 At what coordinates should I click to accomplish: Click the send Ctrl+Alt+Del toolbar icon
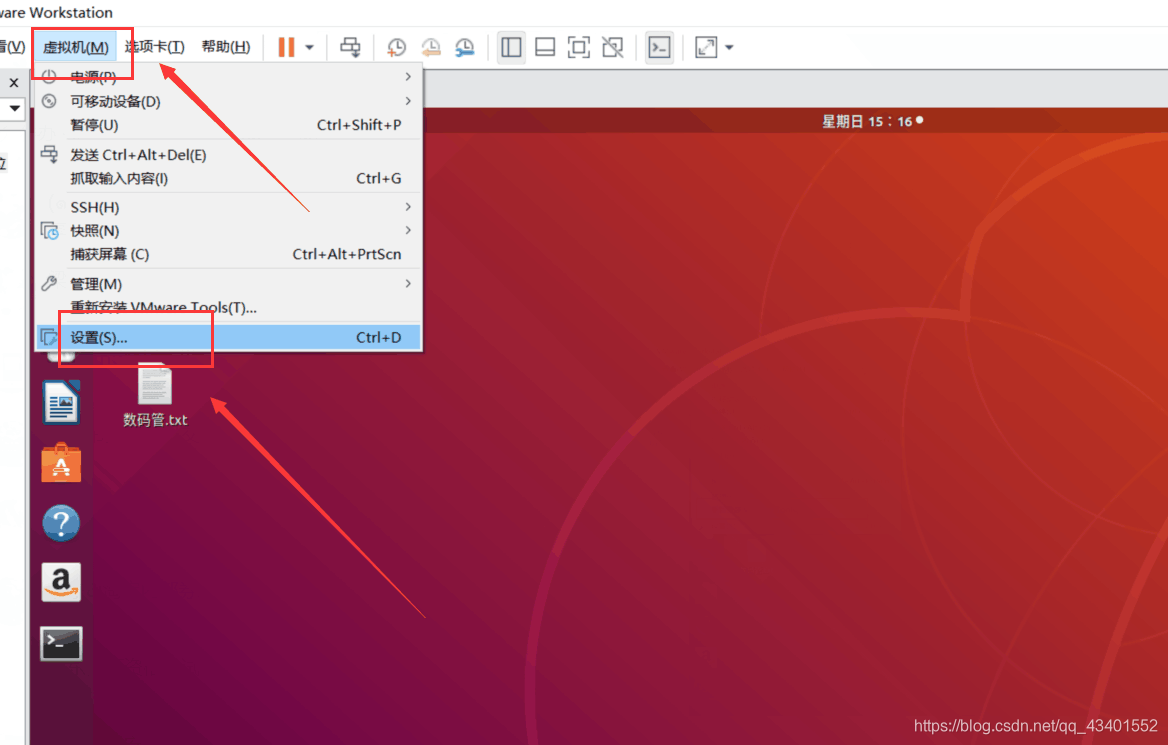pyautogui.click(x=350, y=47)
